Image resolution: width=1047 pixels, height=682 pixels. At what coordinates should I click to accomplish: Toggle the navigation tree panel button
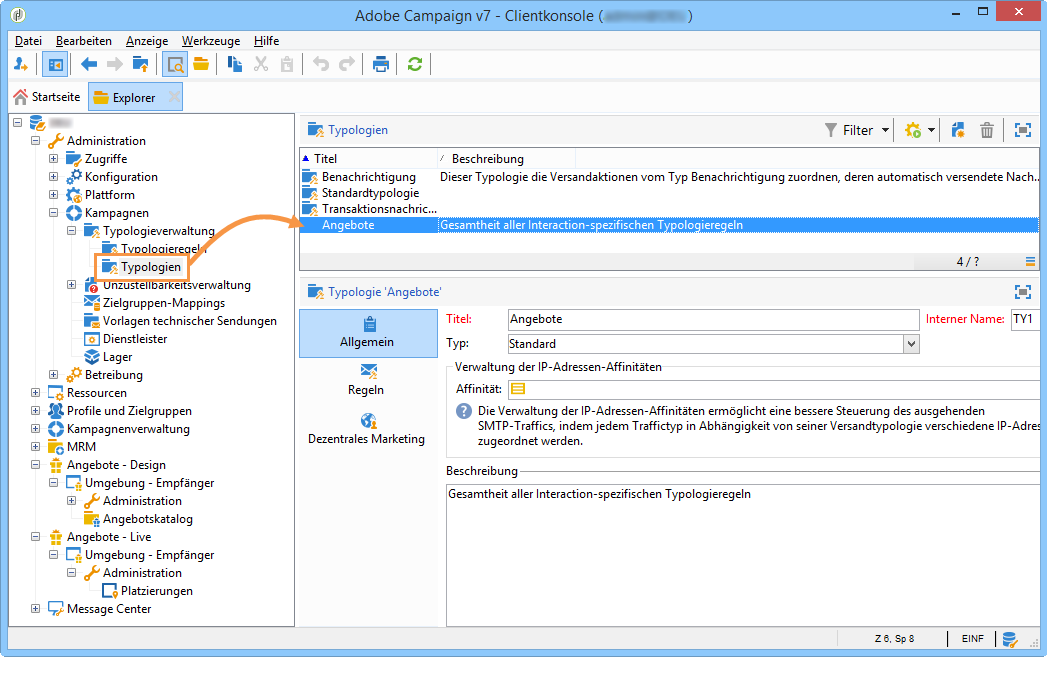pos(55,64)
